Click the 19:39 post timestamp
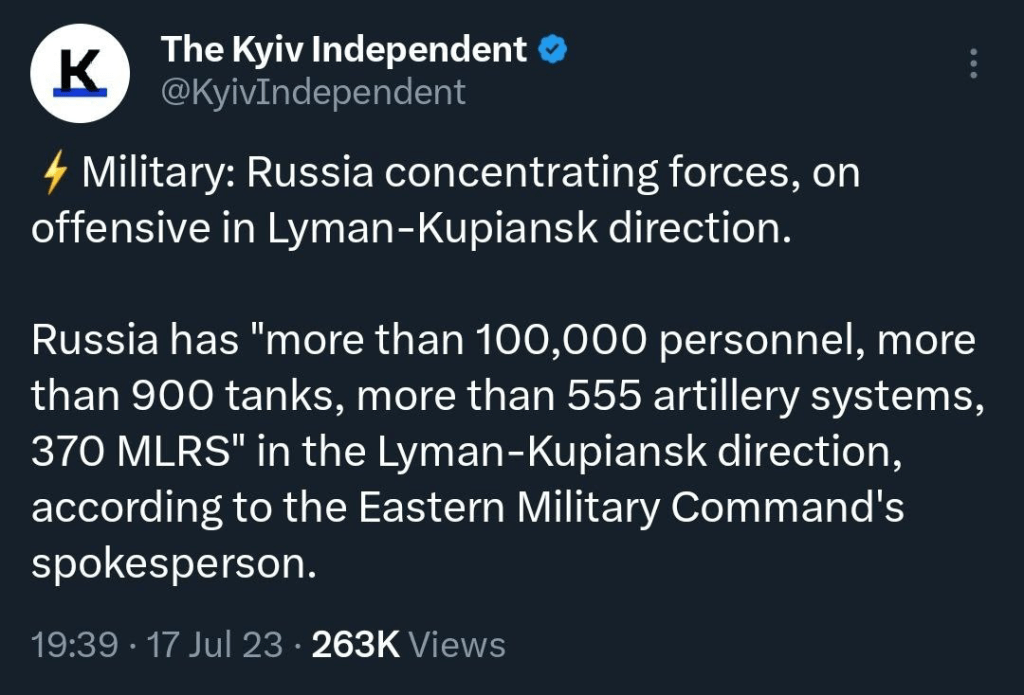This screenshot has height=695, width=1024. 74,644
